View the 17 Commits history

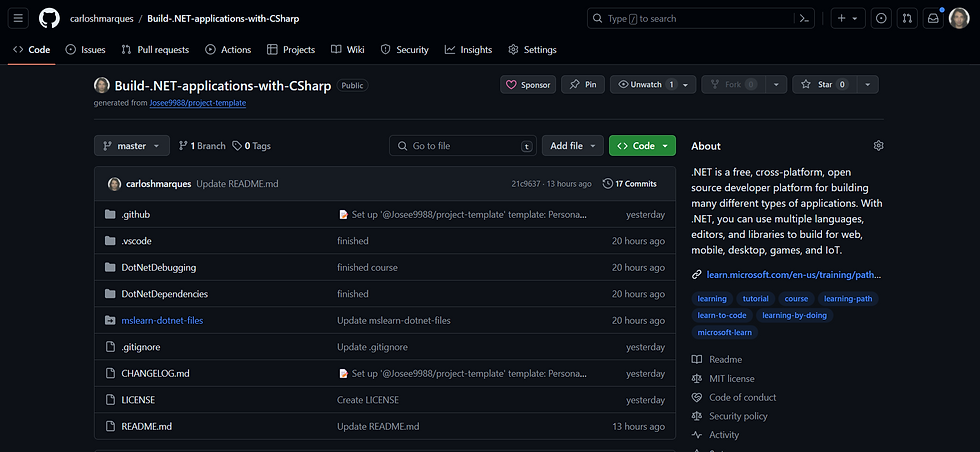click(x=629, y=184)
